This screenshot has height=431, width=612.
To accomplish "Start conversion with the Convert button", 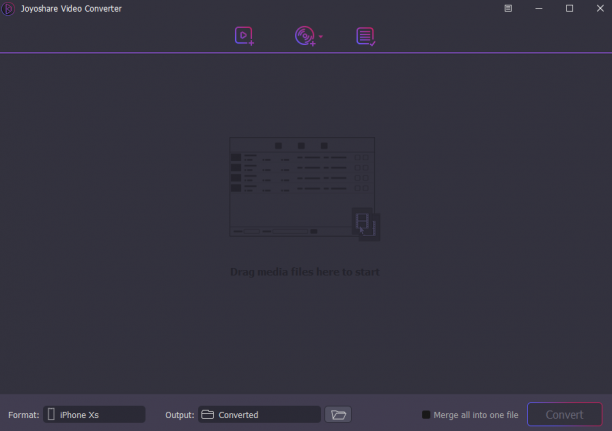I will 564,415.
